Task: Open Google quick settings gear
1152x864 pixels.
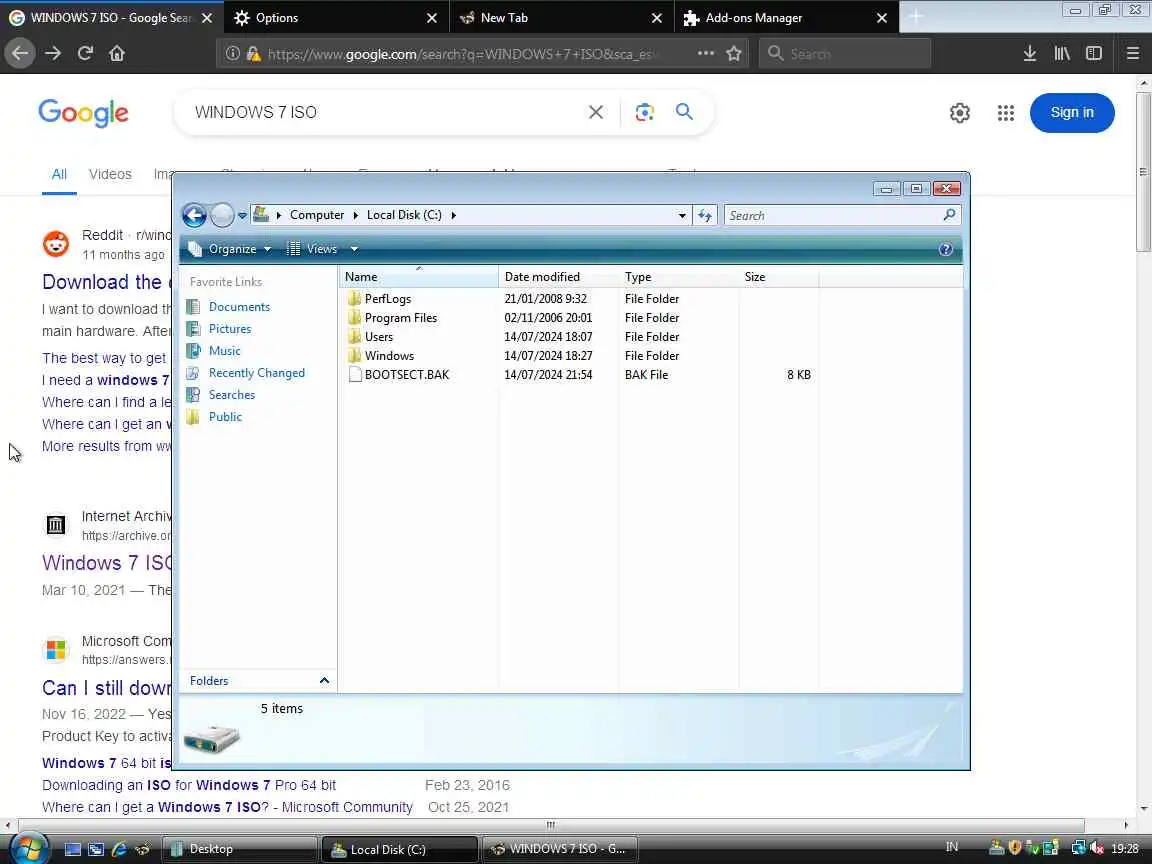Action: 960,112
